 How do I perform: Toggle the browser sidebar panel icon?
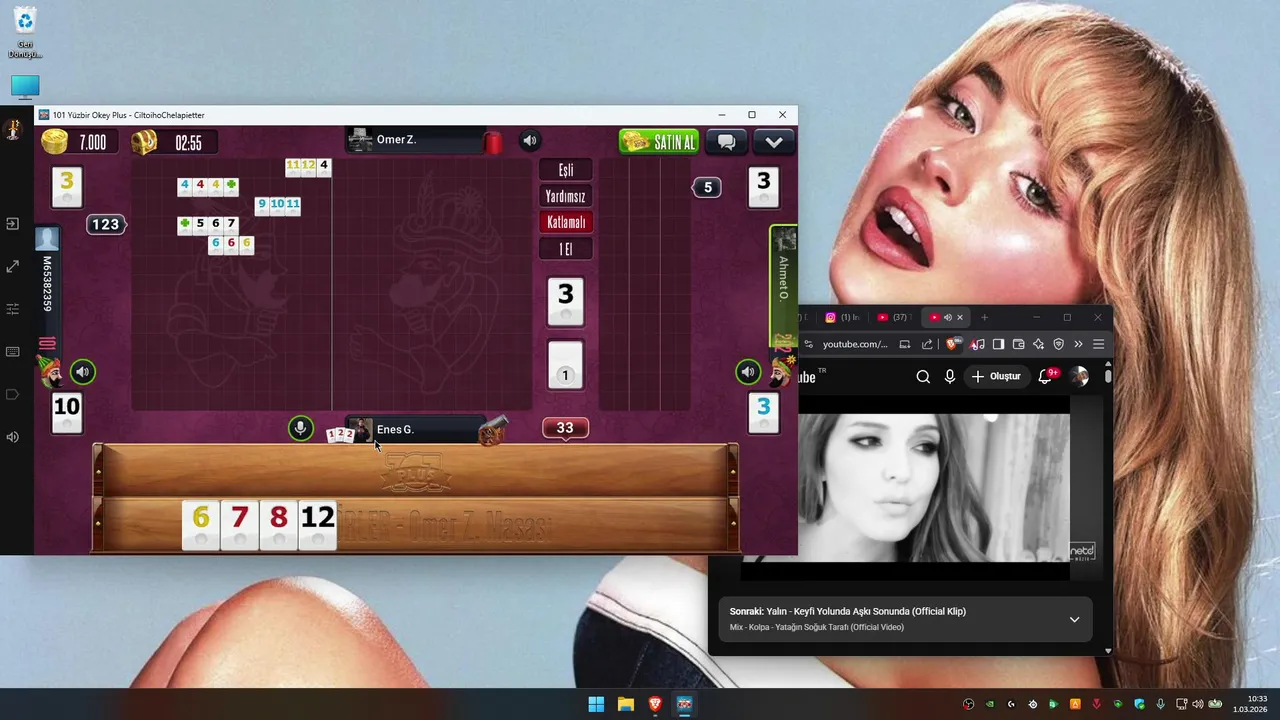click(x=998, y=344)
